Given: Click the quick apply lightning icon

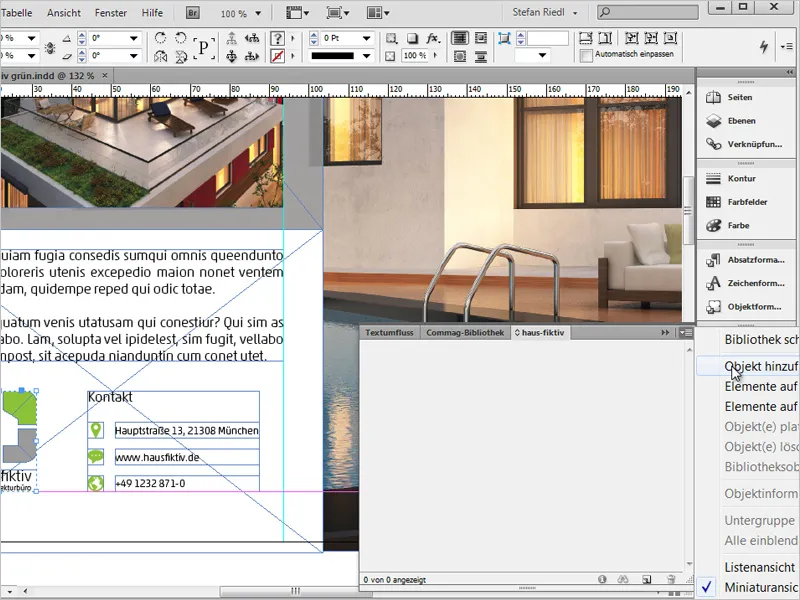Looking at the screenshot, I should pyautogui.click(x=764, y=46).
